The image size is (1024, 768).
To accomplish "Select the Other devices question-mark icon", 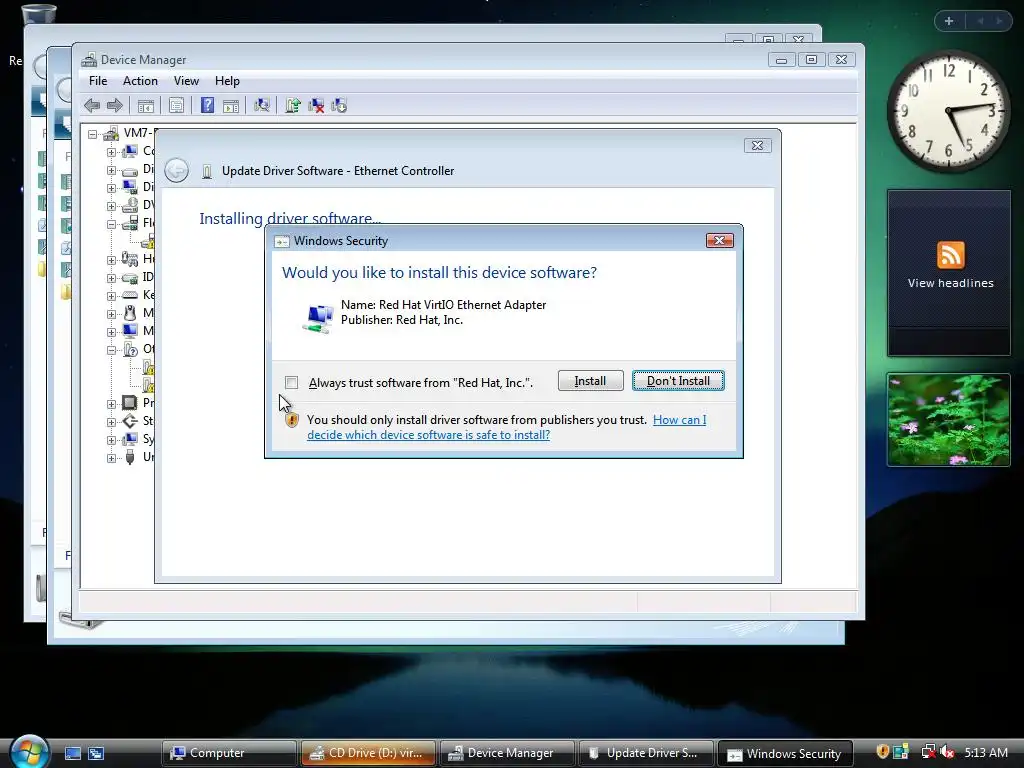I will 130,349.
